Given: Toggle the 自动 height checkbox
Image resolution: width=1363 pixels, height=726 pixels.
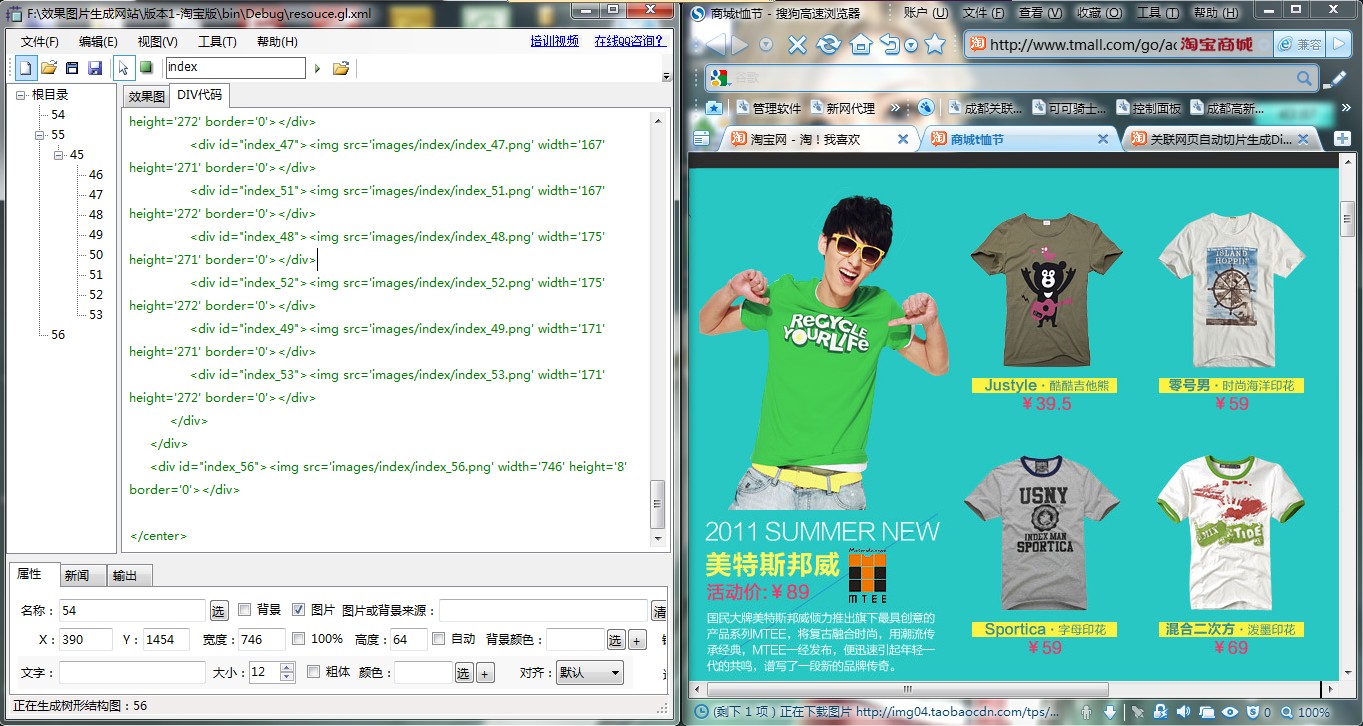Looking at the screenshot, I should tap(438, 638).
